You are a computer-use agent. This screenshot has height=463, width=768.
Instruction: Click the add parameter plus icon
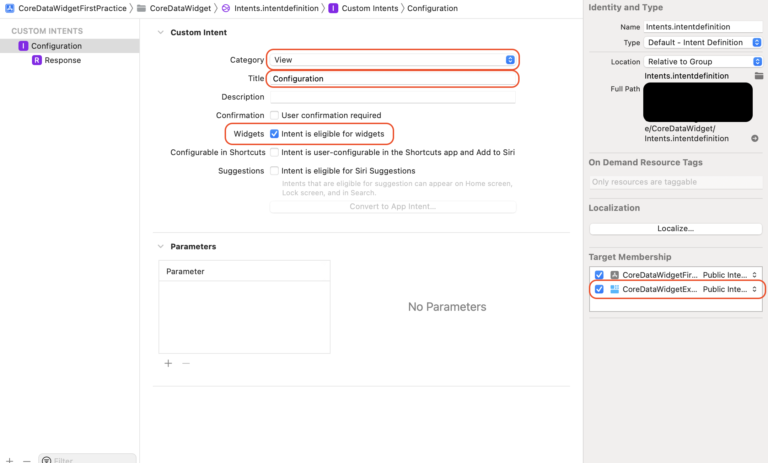pyautogui.click(x=168, y=363)
